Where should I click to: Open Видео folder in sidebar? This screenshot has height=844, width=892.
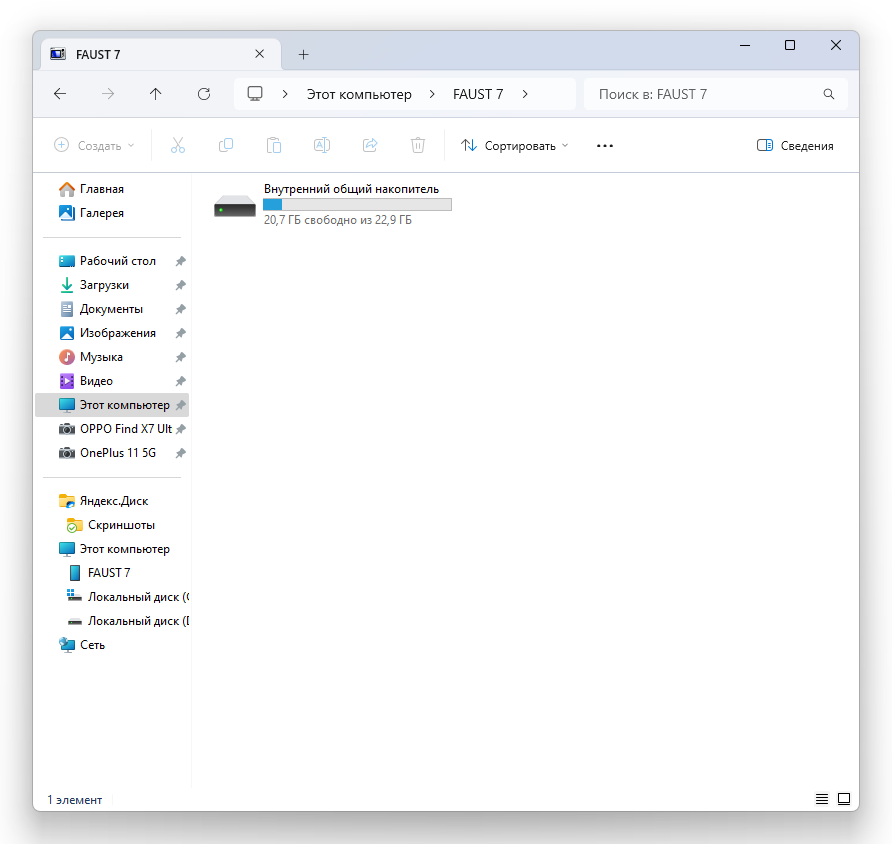(96, 381)
